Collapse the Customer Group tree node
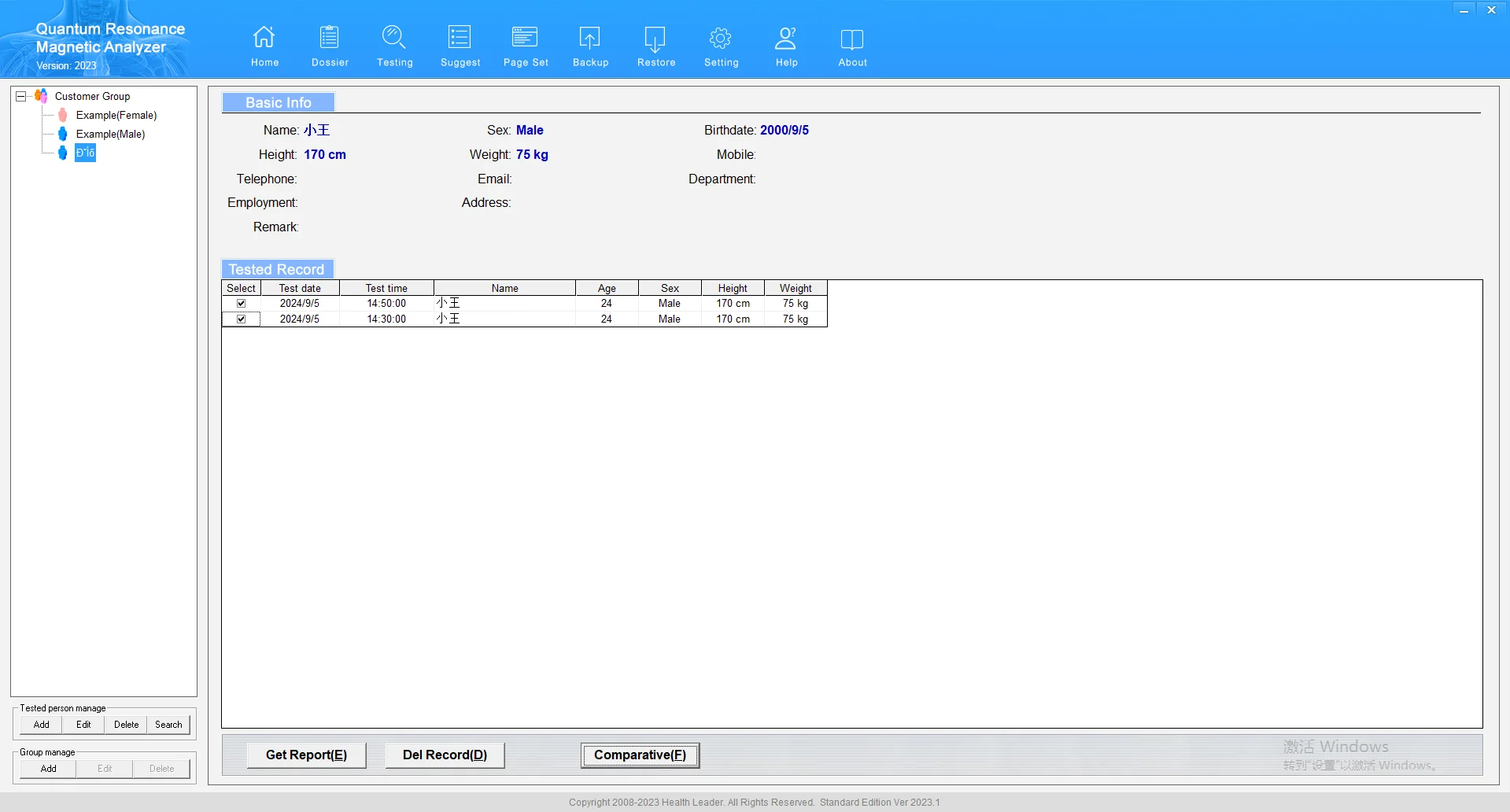 (x=21, y=96)
